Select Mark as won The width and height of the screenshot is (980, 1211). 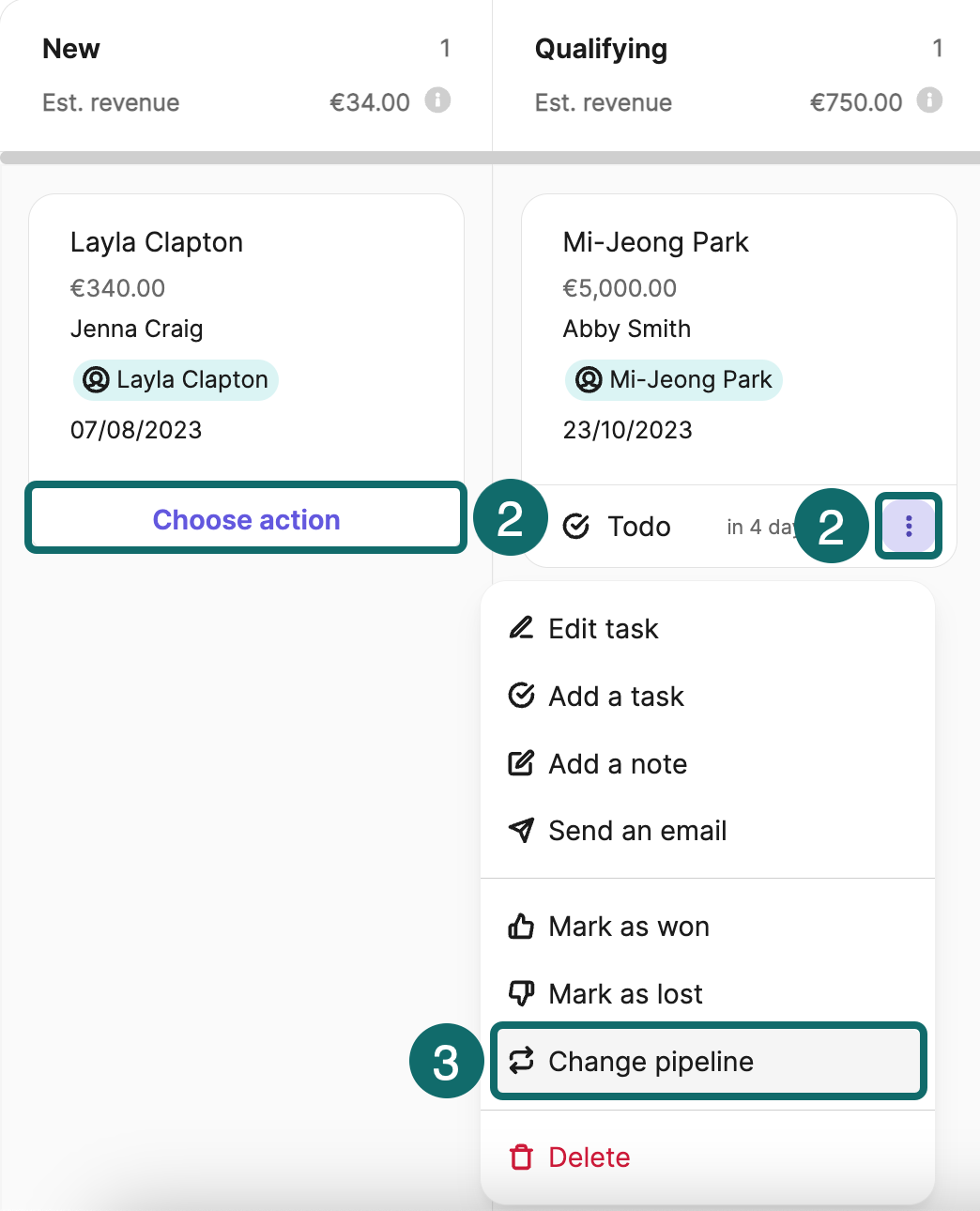708,927
